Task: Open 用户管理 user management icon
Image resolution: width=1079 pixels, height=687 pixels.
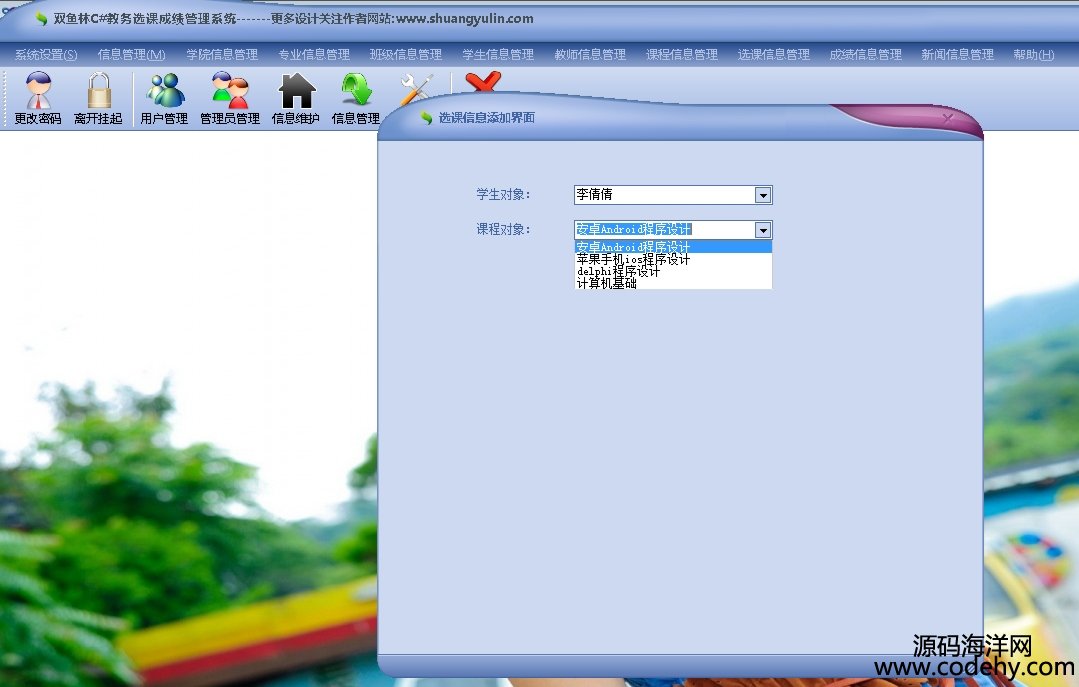Action: click(x=165, y=91)
